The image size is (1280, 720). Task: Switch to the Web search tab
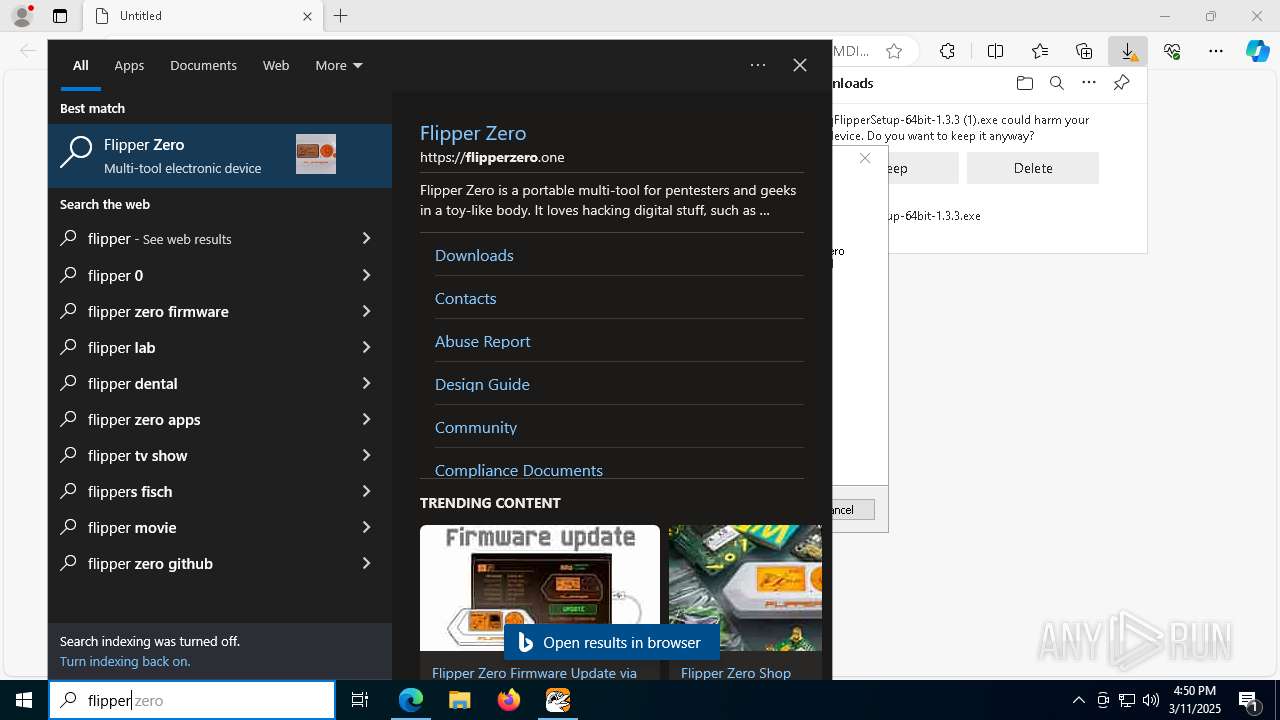point(276,65)
